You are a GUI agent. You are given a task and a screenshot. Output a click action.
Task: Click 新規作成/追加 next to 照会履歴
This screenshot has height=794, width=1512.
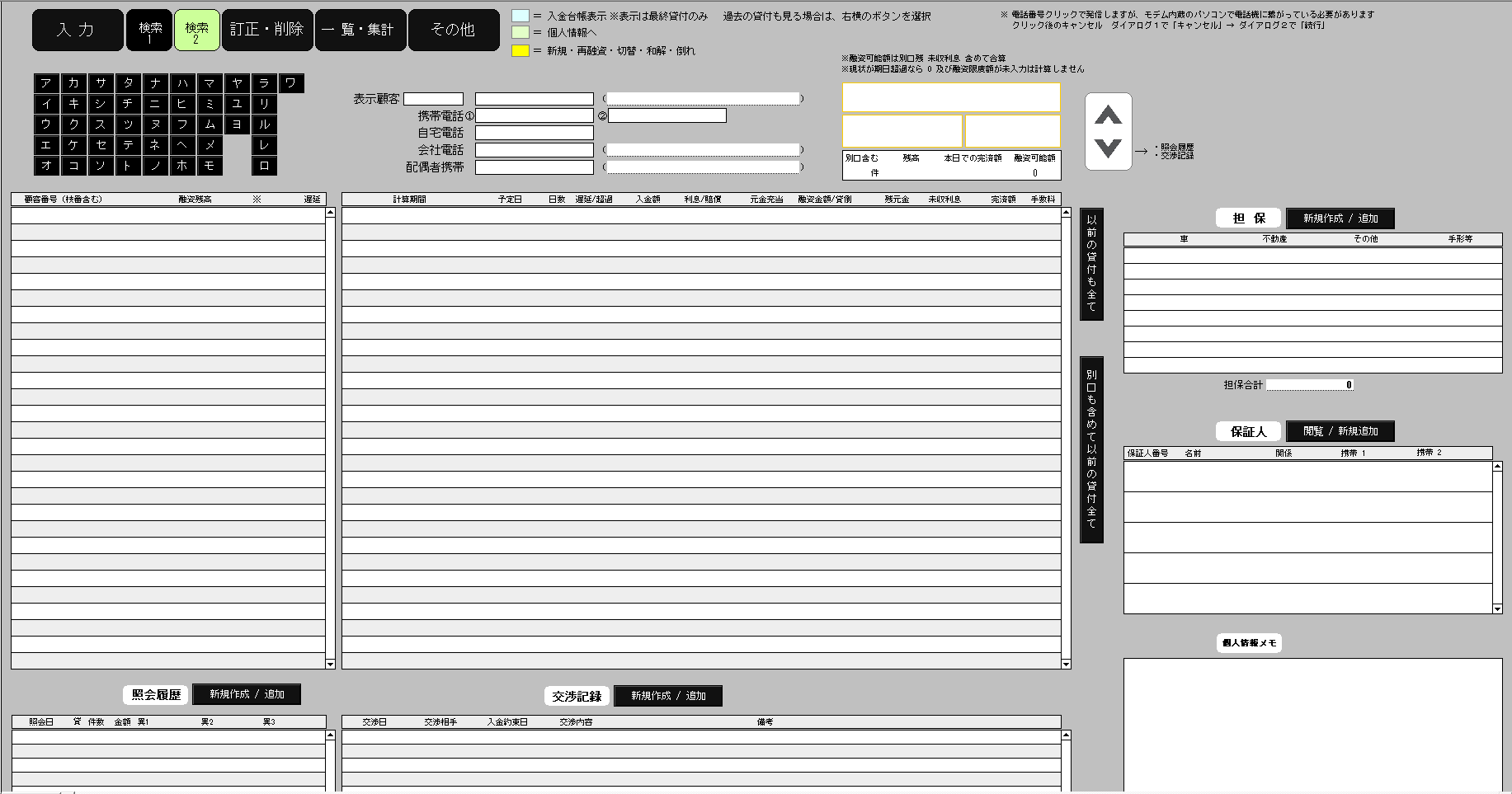(x=247, y=694)
